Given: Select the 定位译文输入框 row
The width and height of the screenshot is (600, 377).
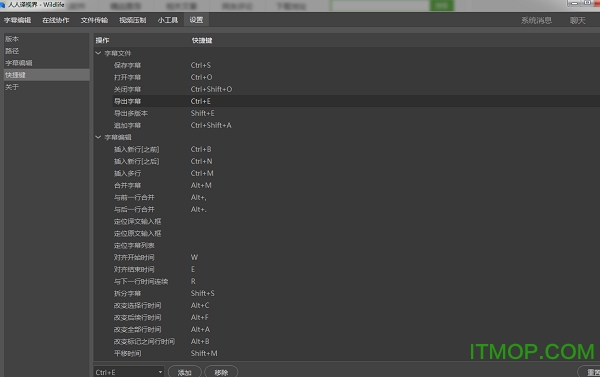Looking at the screenshot, I should coord(347,221).
